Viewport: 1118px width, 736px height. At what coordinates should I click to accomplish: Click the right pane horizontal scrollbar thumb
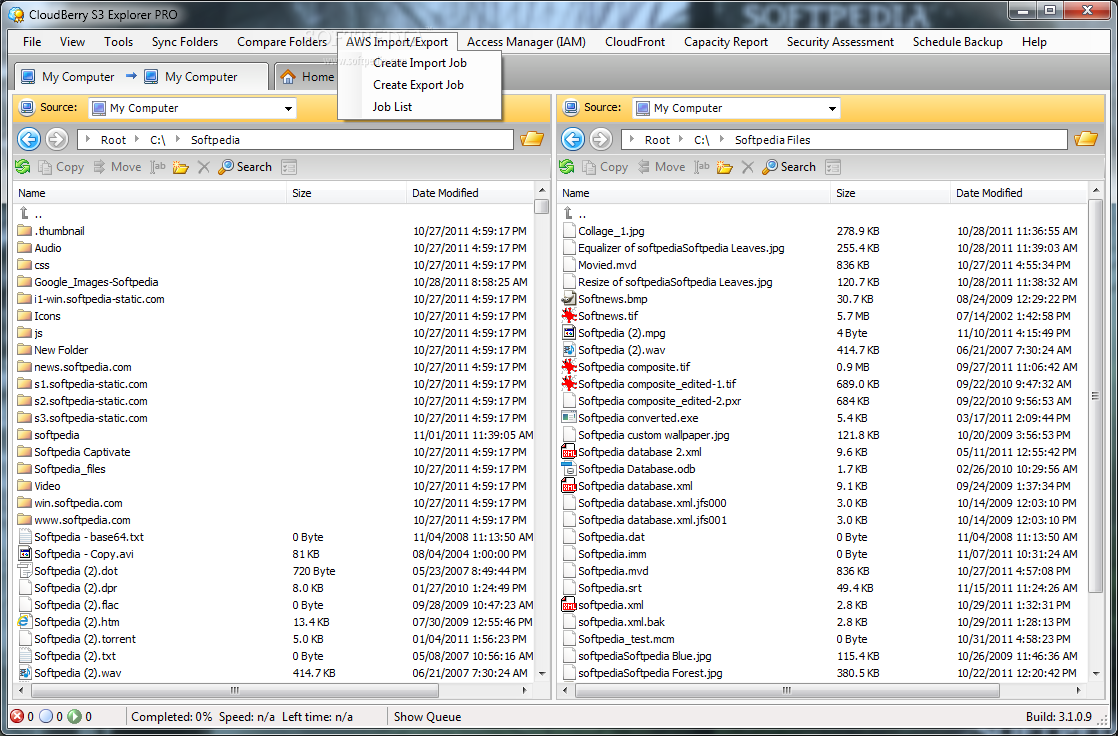click(x=786, y=690)
